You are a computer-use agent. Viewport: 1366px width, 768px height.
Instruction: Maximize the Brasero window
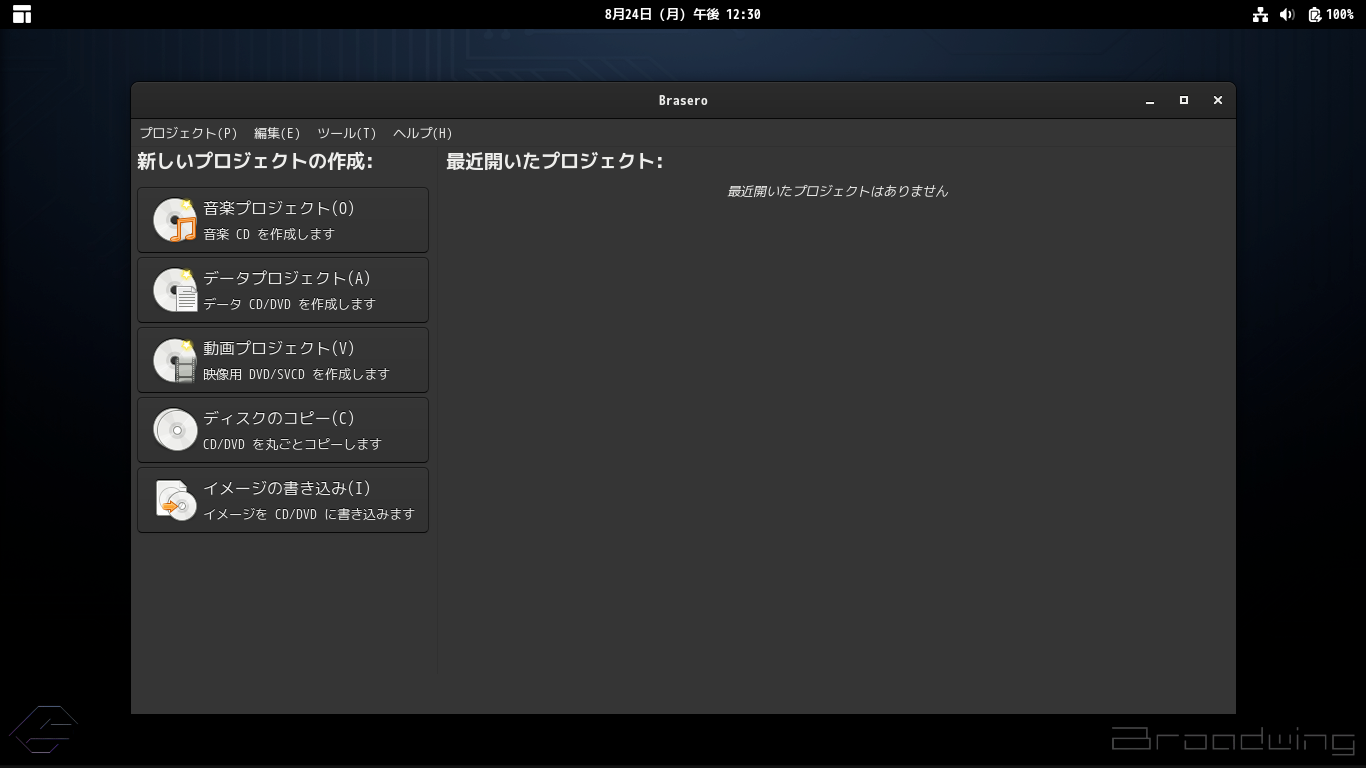pos(1184,100)
